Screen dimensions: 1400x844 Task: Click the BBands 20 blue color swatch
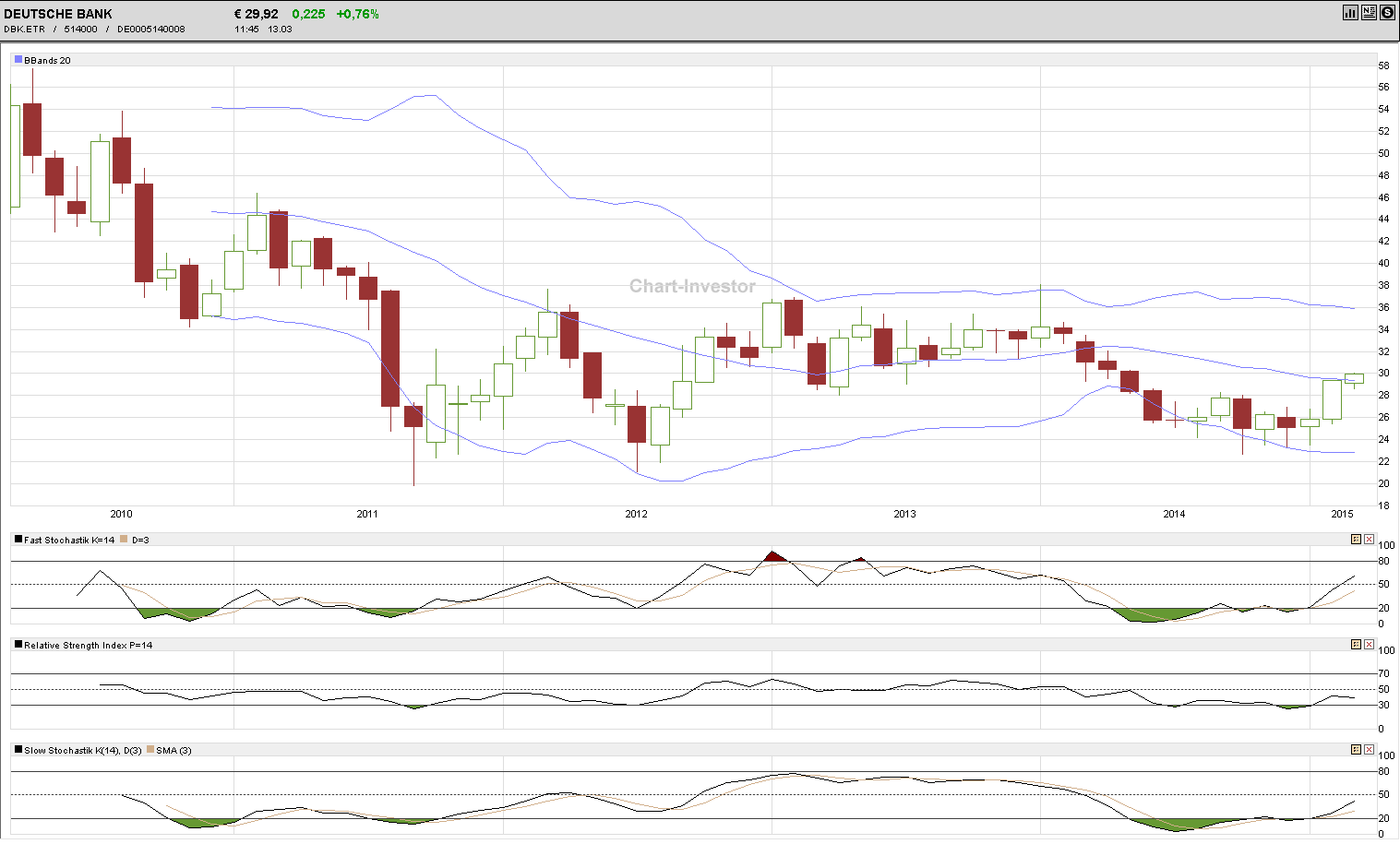[18, 60]
